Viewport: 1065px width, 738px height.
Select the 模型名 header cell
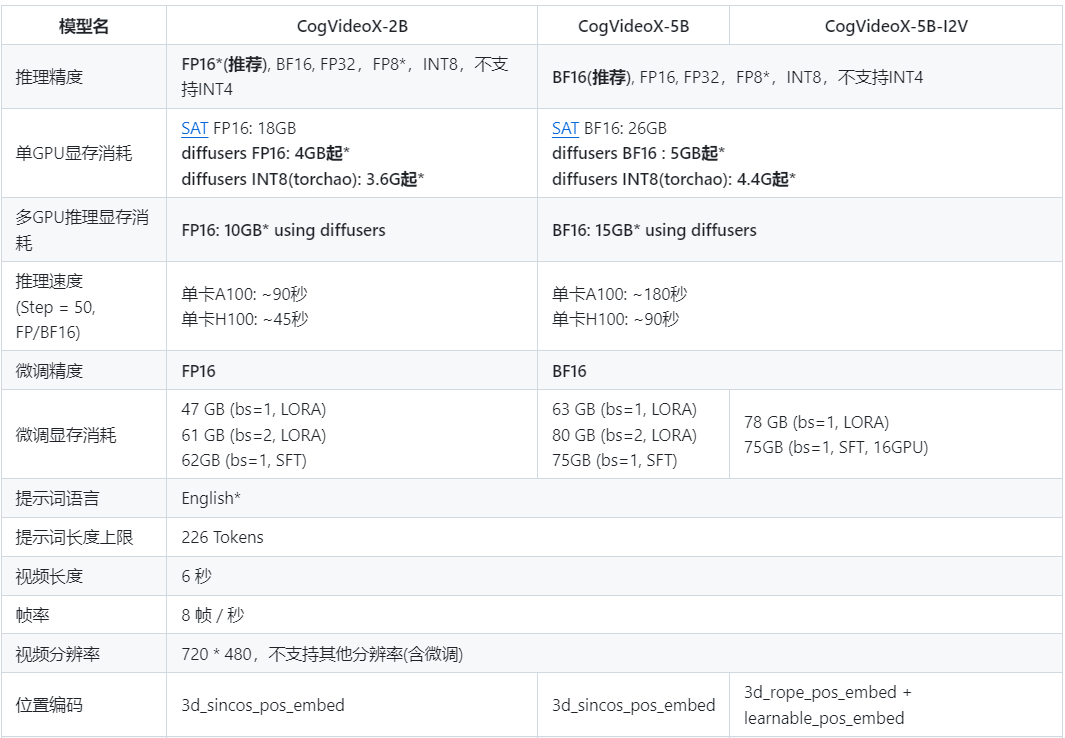(x=84, y=26)
